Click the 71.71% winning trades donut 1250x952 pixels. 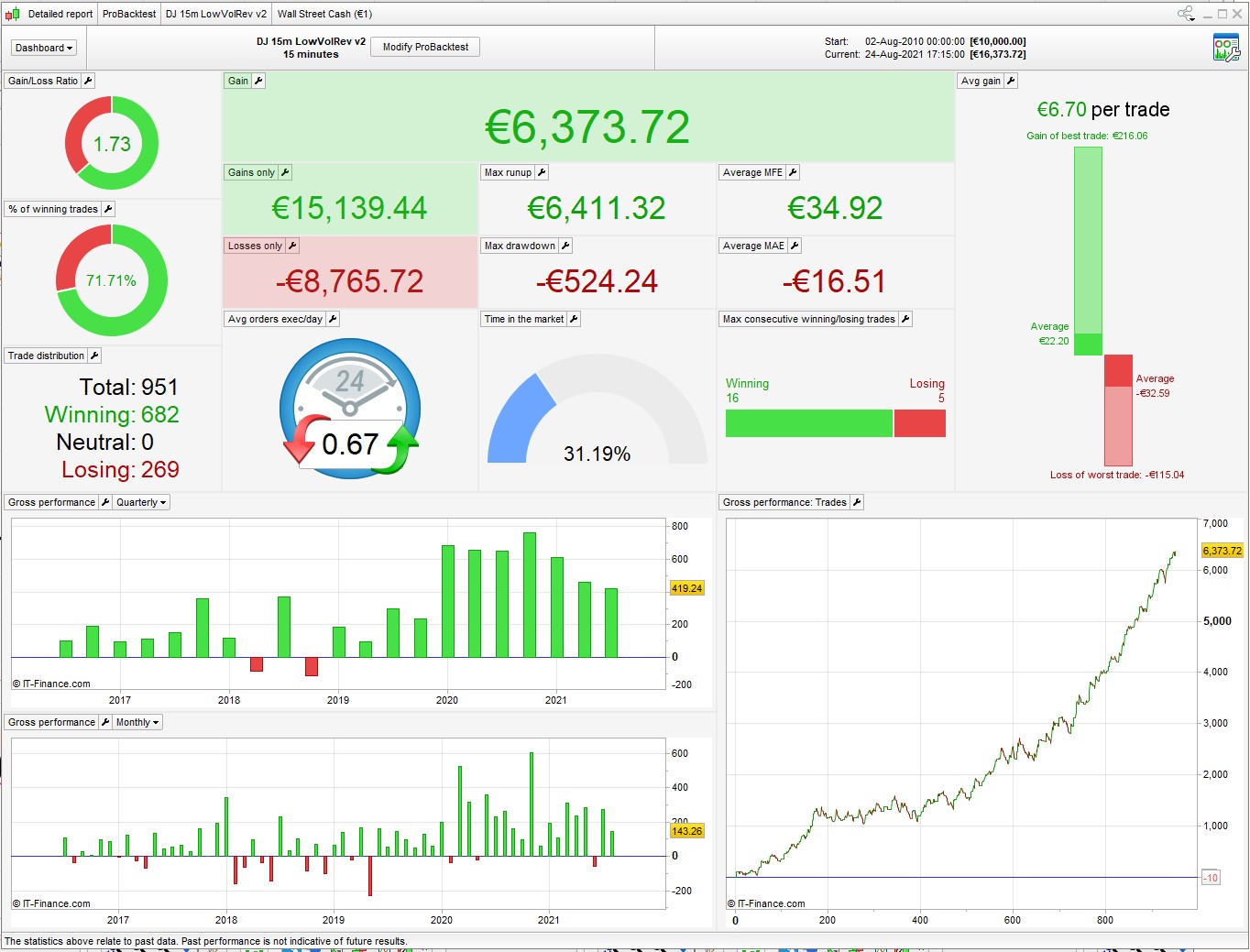coord(112,280)
